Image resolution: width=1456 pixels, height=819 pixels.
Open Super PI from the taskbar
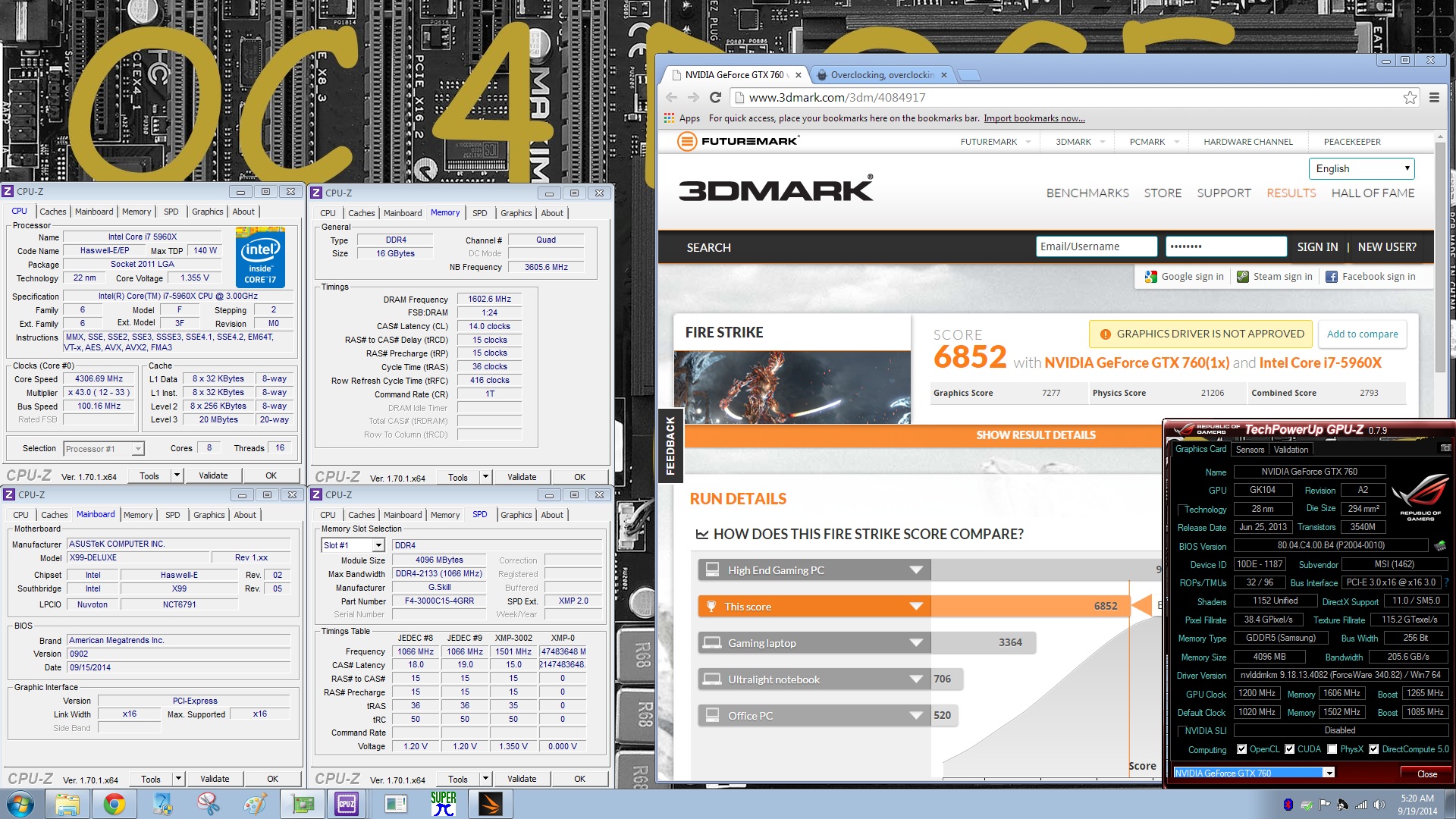point(443,804)
